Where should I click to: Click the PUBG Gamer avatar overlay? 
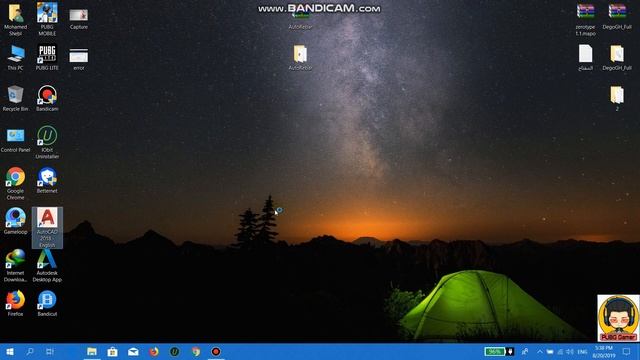click(x=618, y=318)
